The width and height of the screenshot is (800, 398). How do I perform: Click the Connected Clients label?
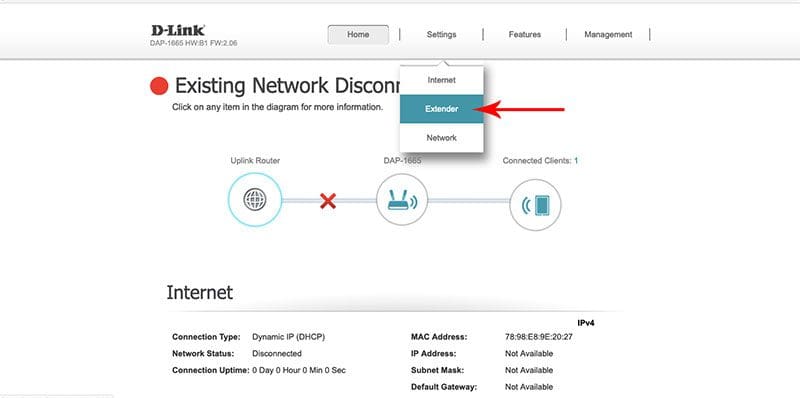[x=537, y=161]
